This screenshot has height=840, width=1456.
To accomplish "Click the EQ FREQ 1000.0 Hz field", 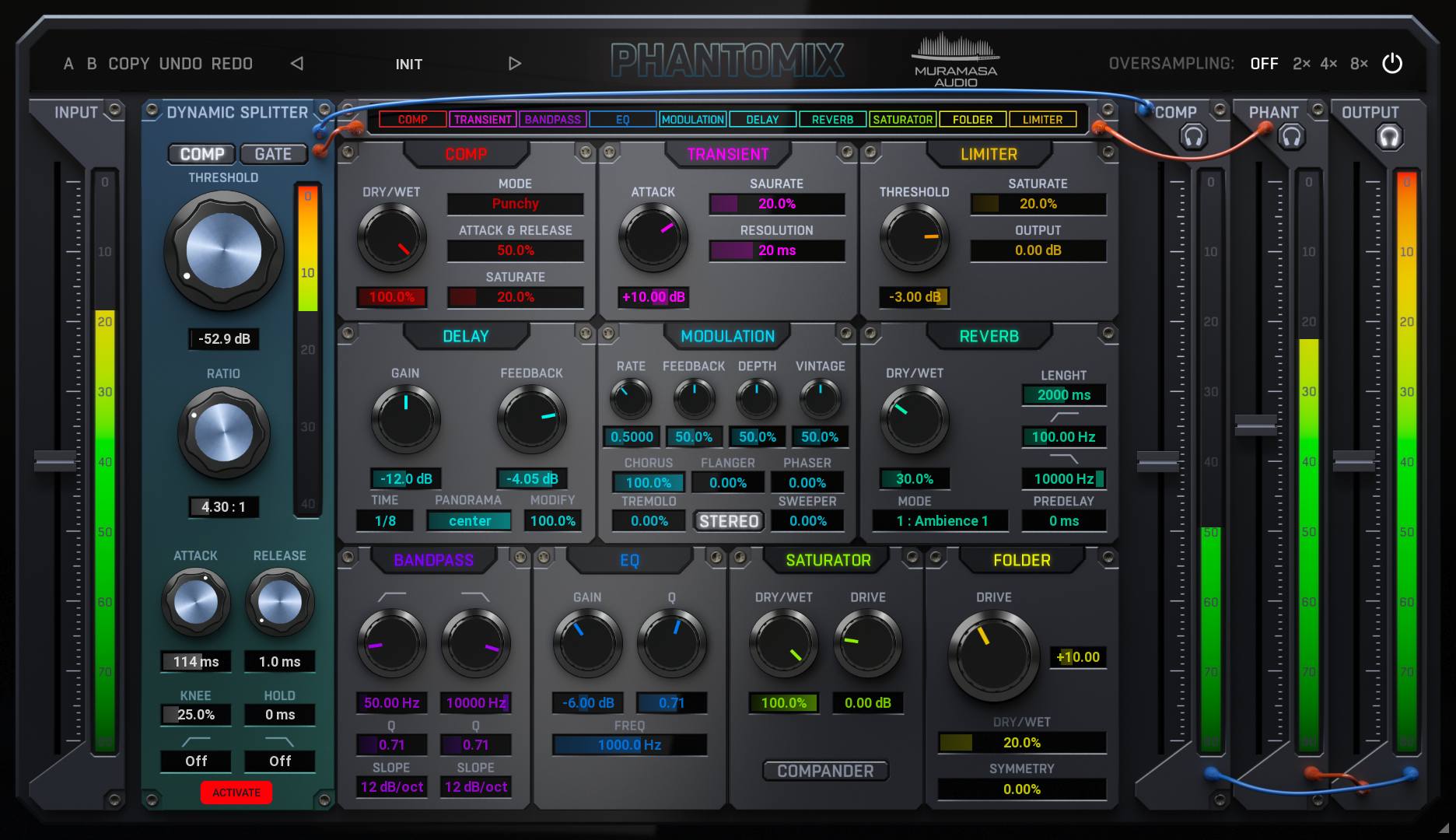I will [x=630, y=745].
